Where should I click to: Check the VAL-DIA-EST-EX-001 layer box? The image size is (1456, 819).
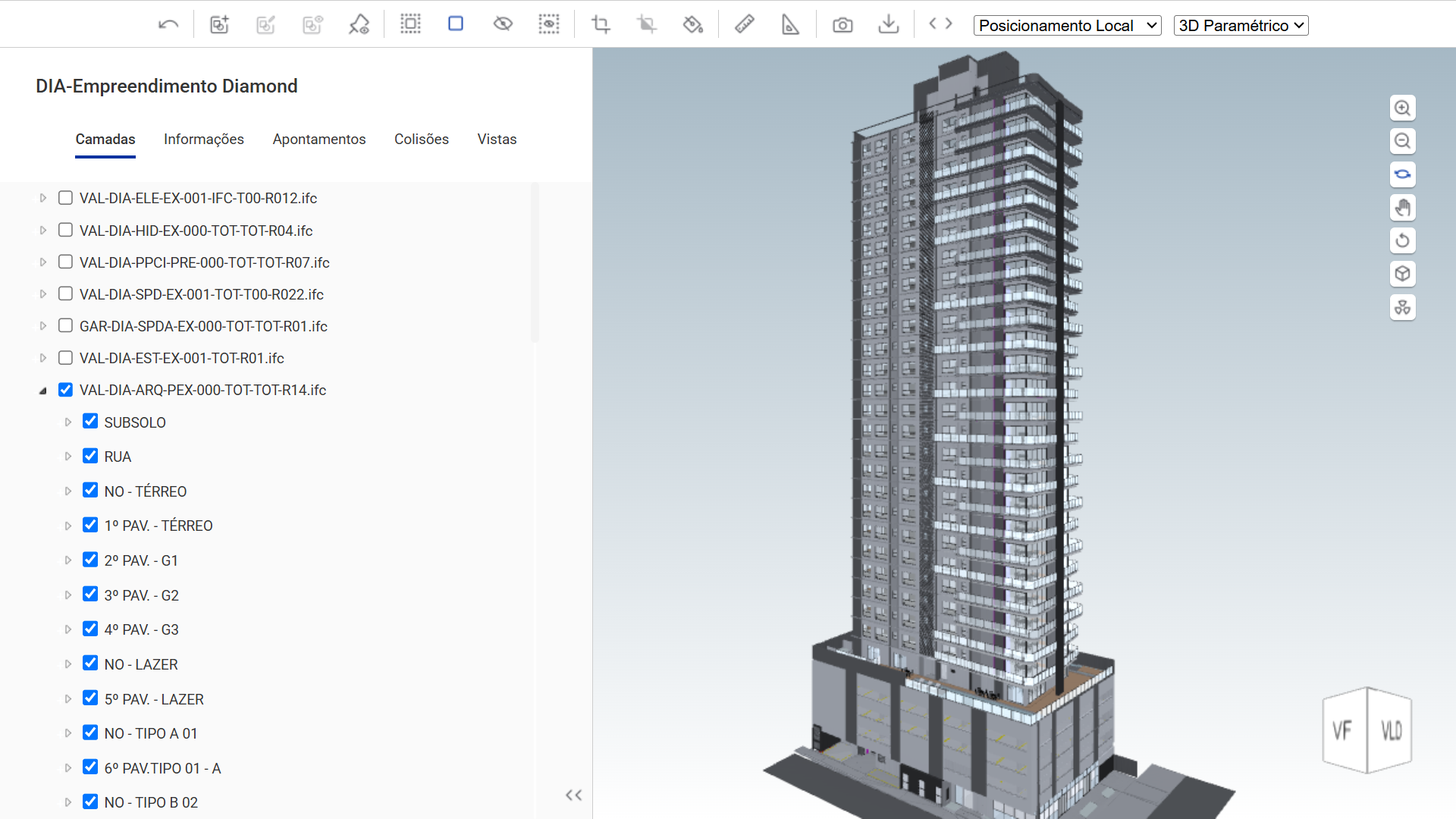pyautogui.click(x=66, y=357)
